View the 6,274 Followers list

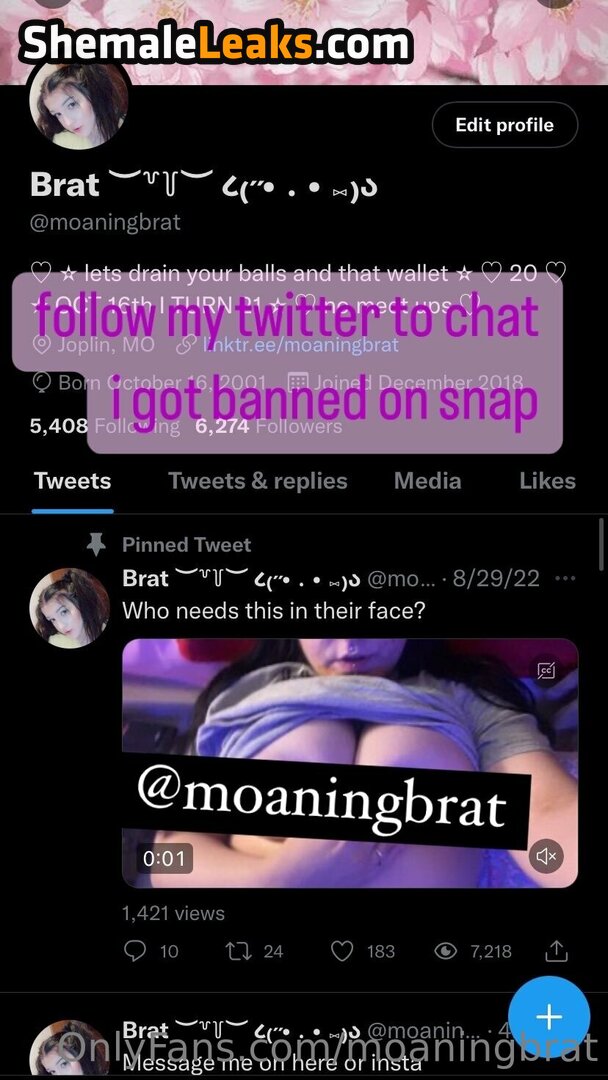tap(268, 426)
